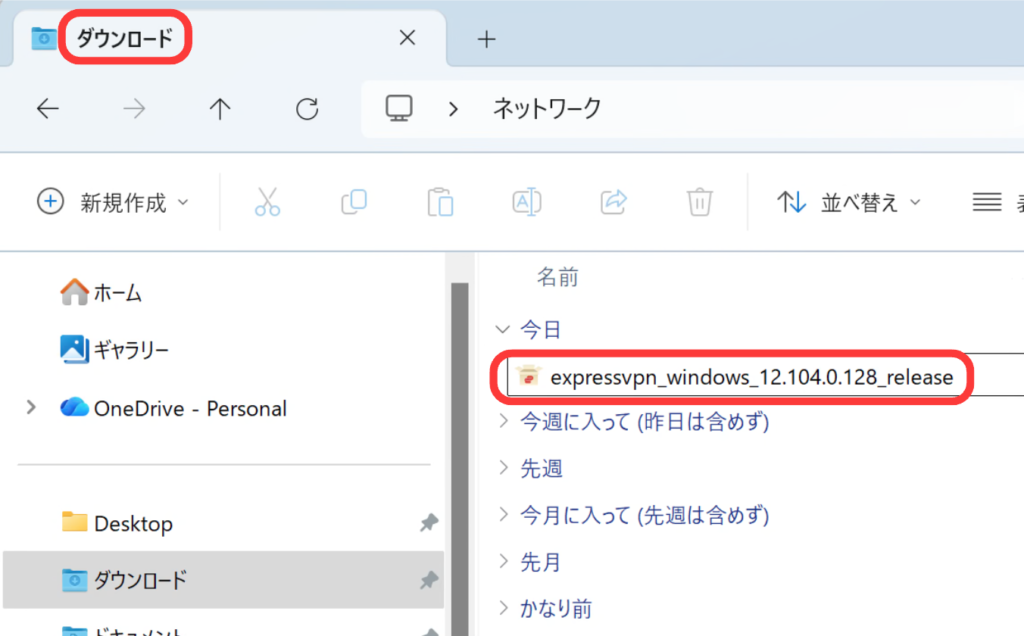Select the expressvpn_windows installer file
The height and width of the screenshot is (636, 1024).
point(745,377)
